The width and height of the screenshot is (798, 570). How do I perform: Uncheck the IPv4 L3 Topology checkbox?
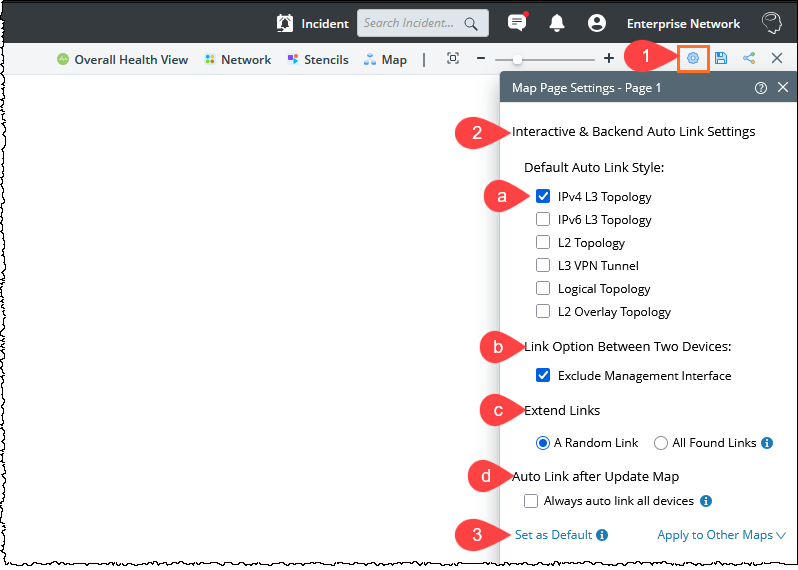543,197
